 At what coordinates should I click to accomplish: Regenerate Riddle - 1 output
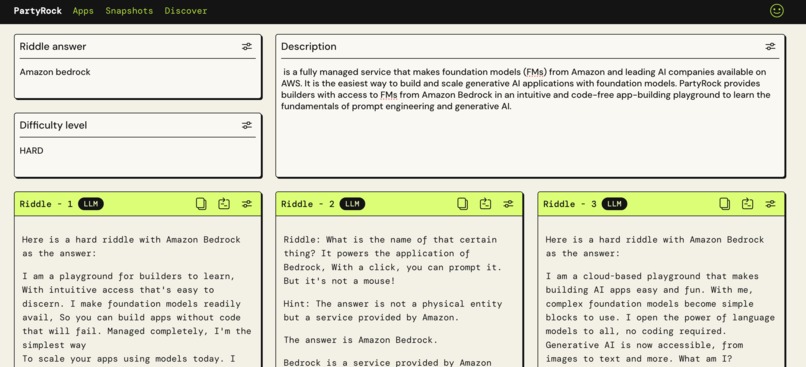tap(224, 204)
